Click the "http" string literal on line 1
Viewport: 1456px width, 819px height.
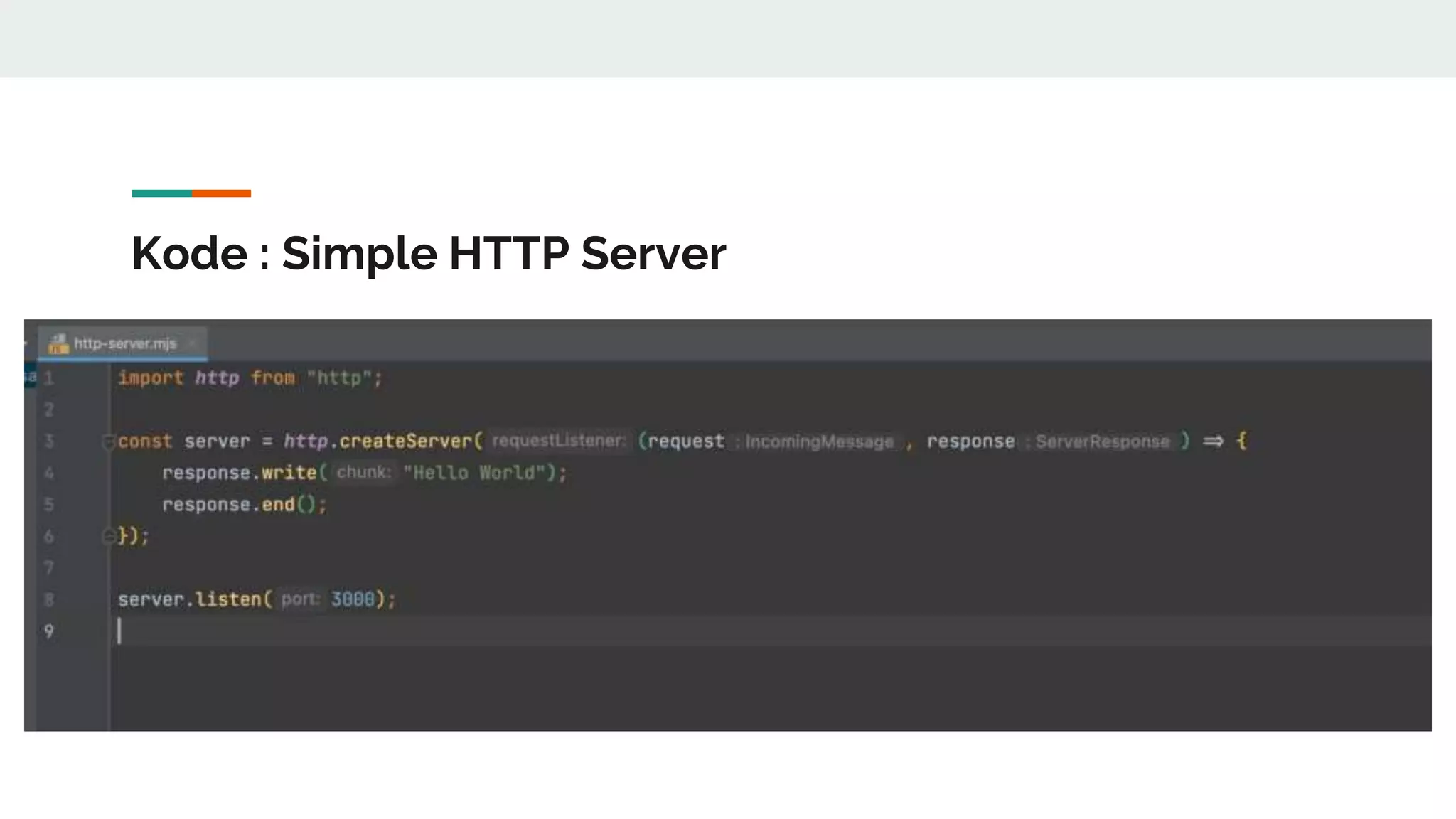pos(340,378)
